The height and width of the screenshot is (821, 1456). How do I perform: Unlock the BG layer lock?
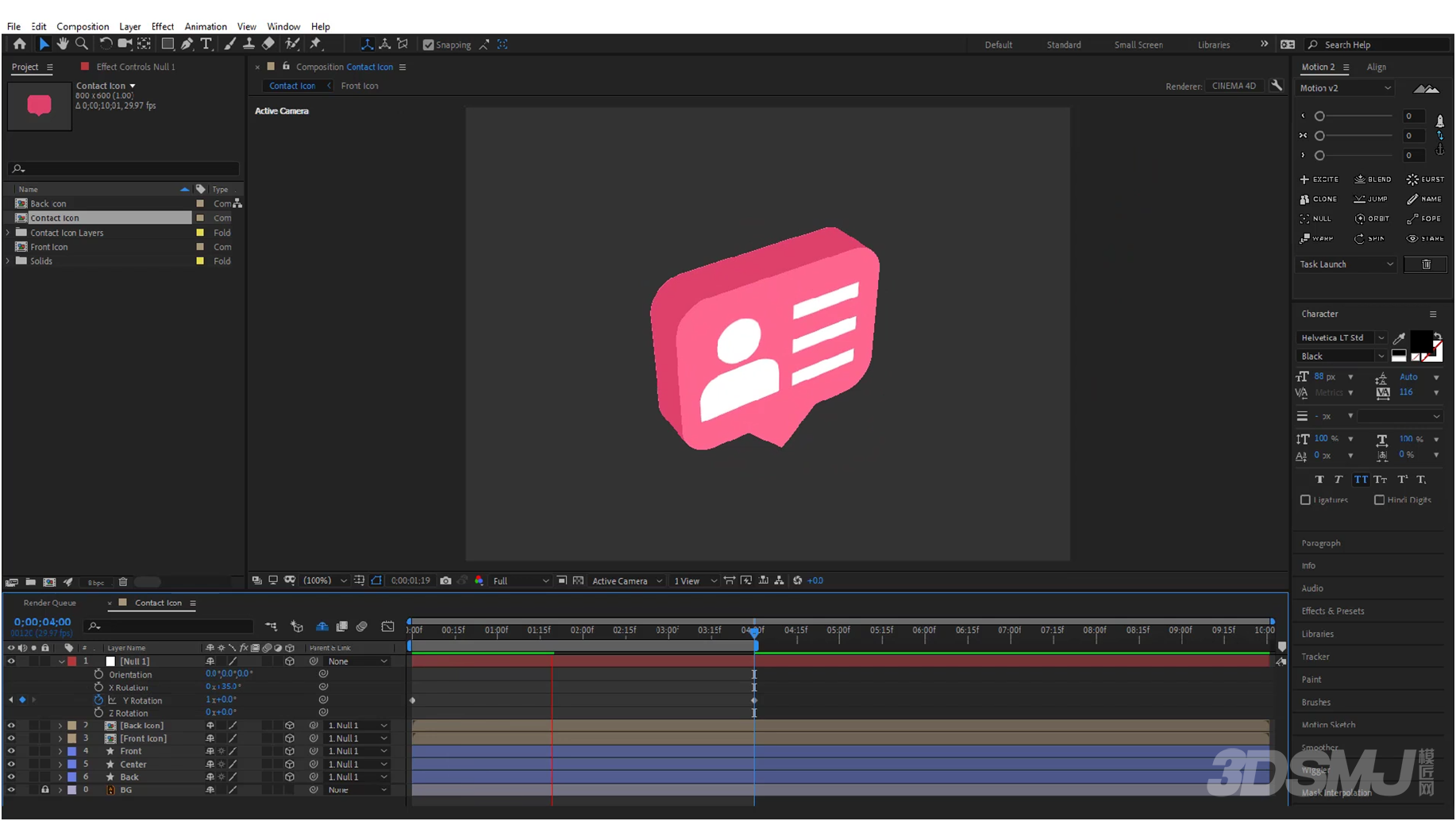pos(45,791)
